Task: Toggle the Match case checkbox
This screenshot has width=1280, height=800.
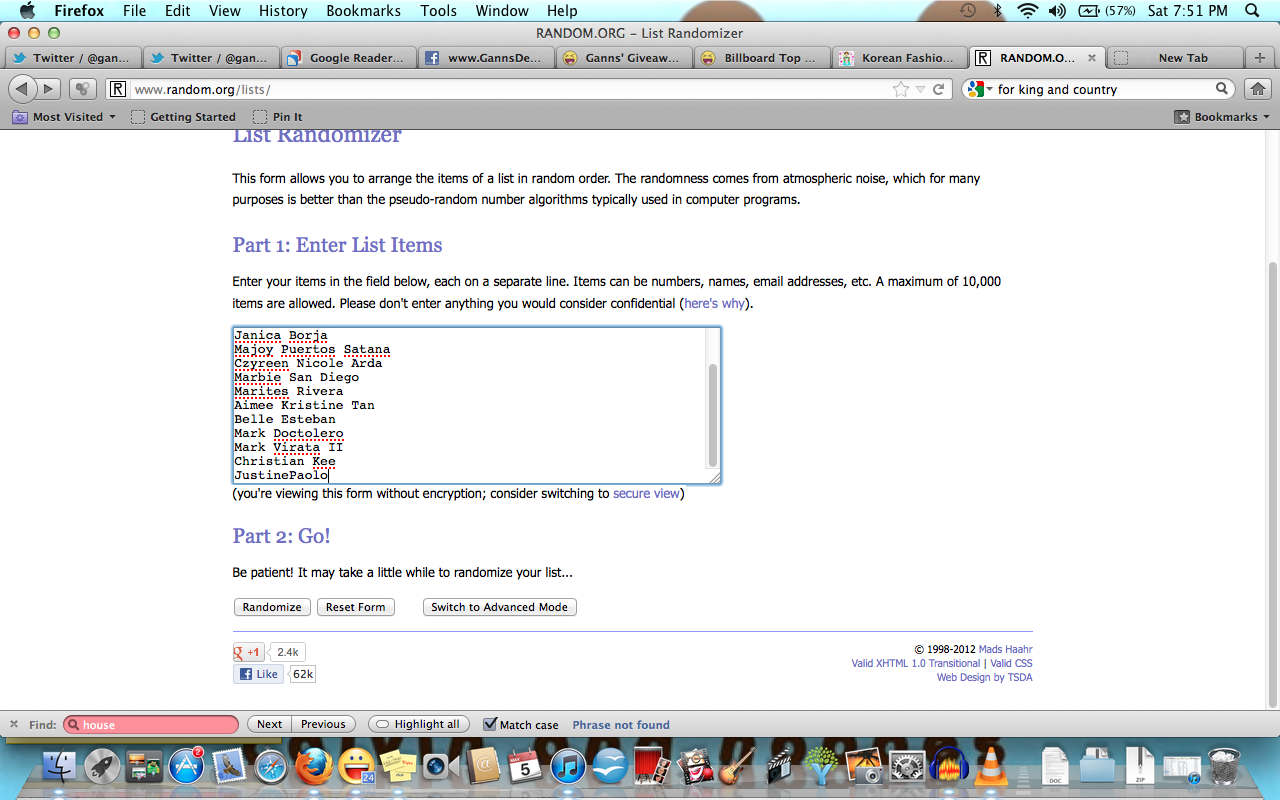Action: click(490, 724)
